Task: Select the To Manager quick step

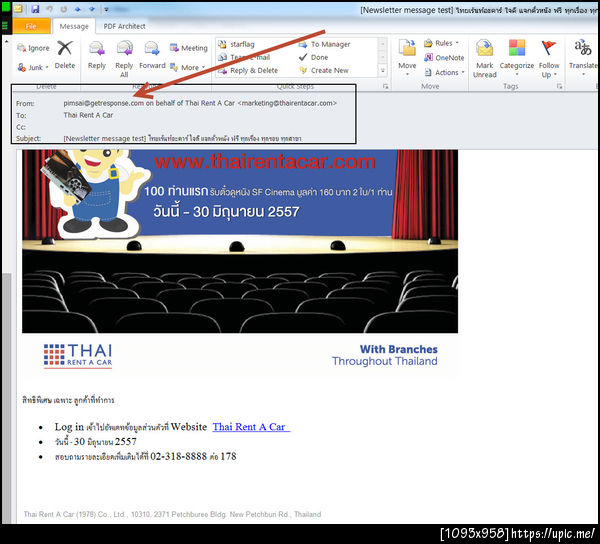Action: coord(324,44)
